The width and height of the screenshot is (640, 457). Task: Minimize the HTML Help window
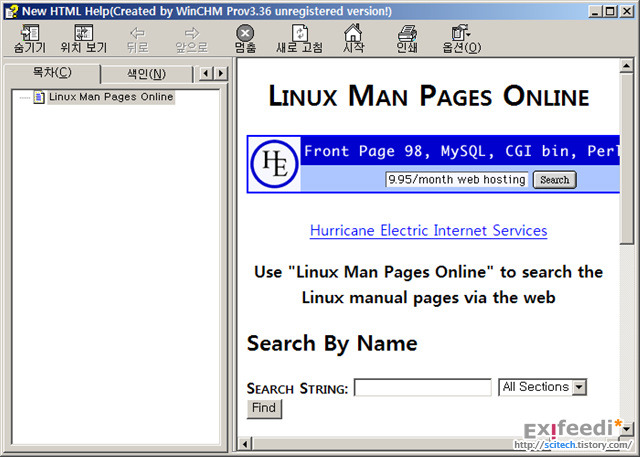[x=596, y=11]
